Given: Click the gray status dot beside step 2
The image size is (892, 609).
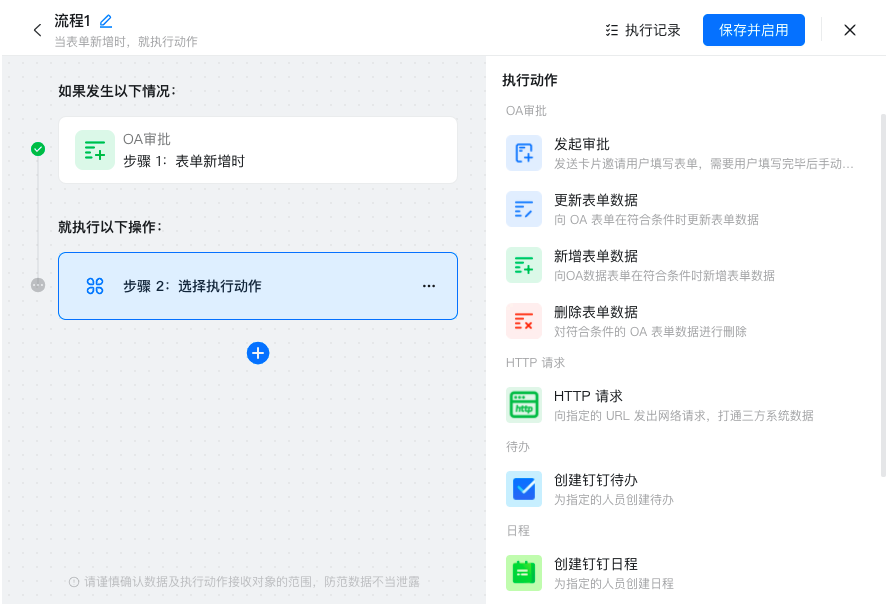Looking at the screenshot, I should pos(38,285).
